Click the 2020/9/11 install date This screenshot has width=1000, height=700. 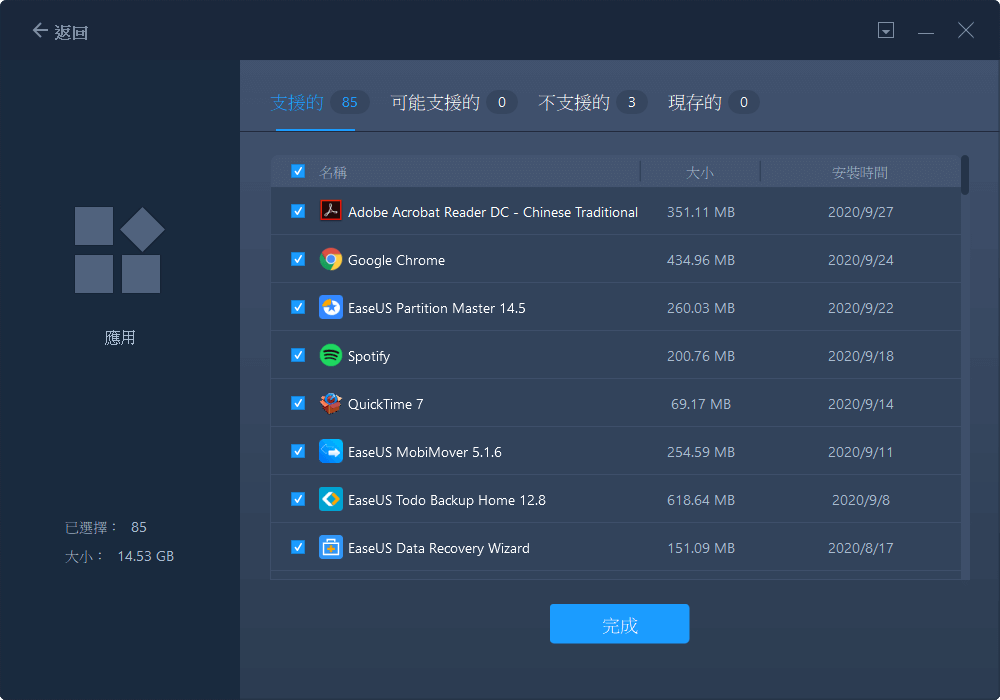click(x=860, y=452)
